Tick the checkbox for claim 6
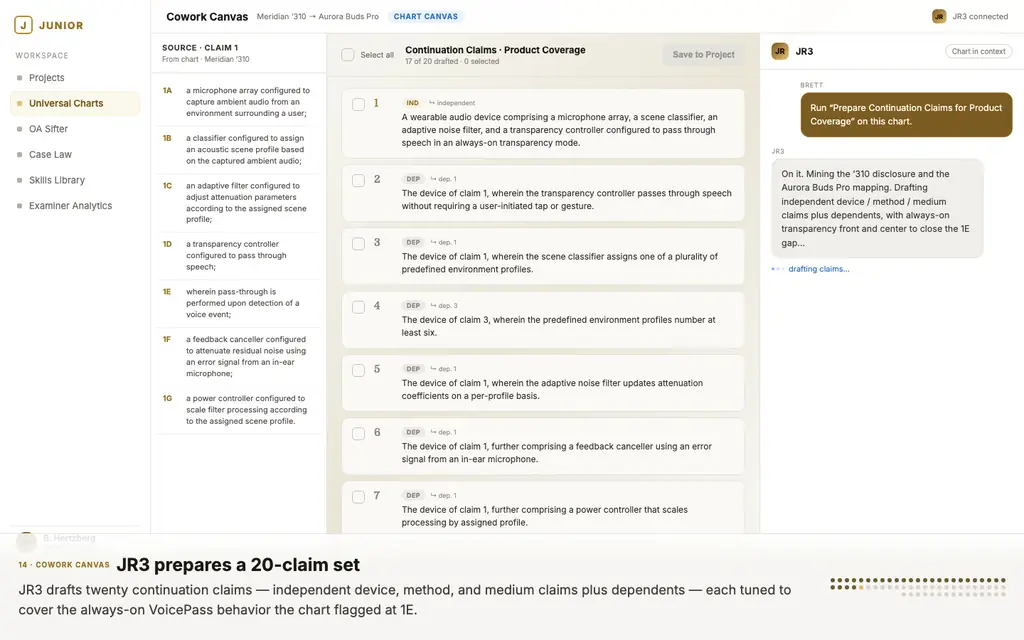 coord(359,434)
